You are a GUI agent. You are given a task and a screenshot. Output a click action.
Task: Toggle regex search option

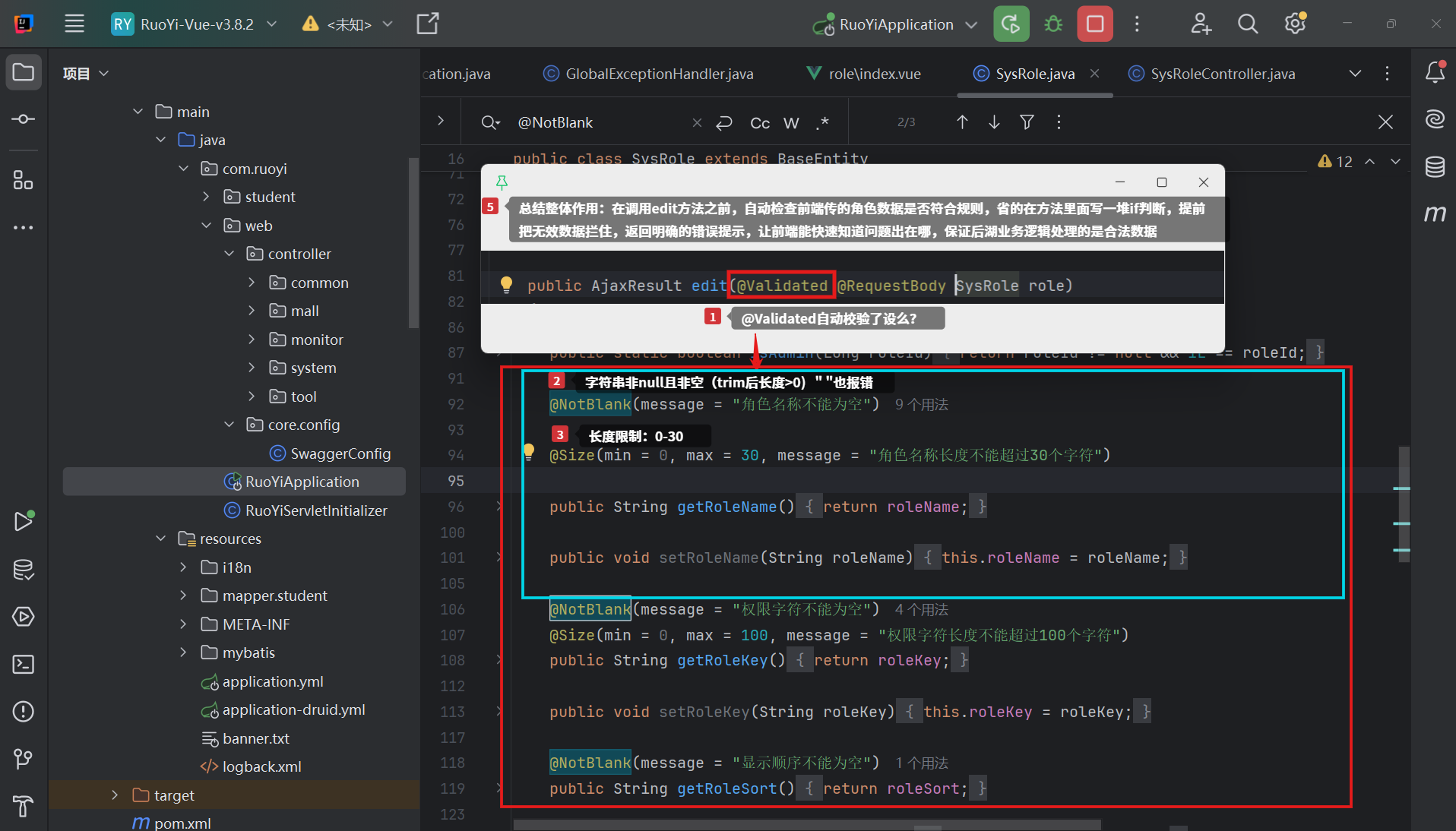(822, 122)
